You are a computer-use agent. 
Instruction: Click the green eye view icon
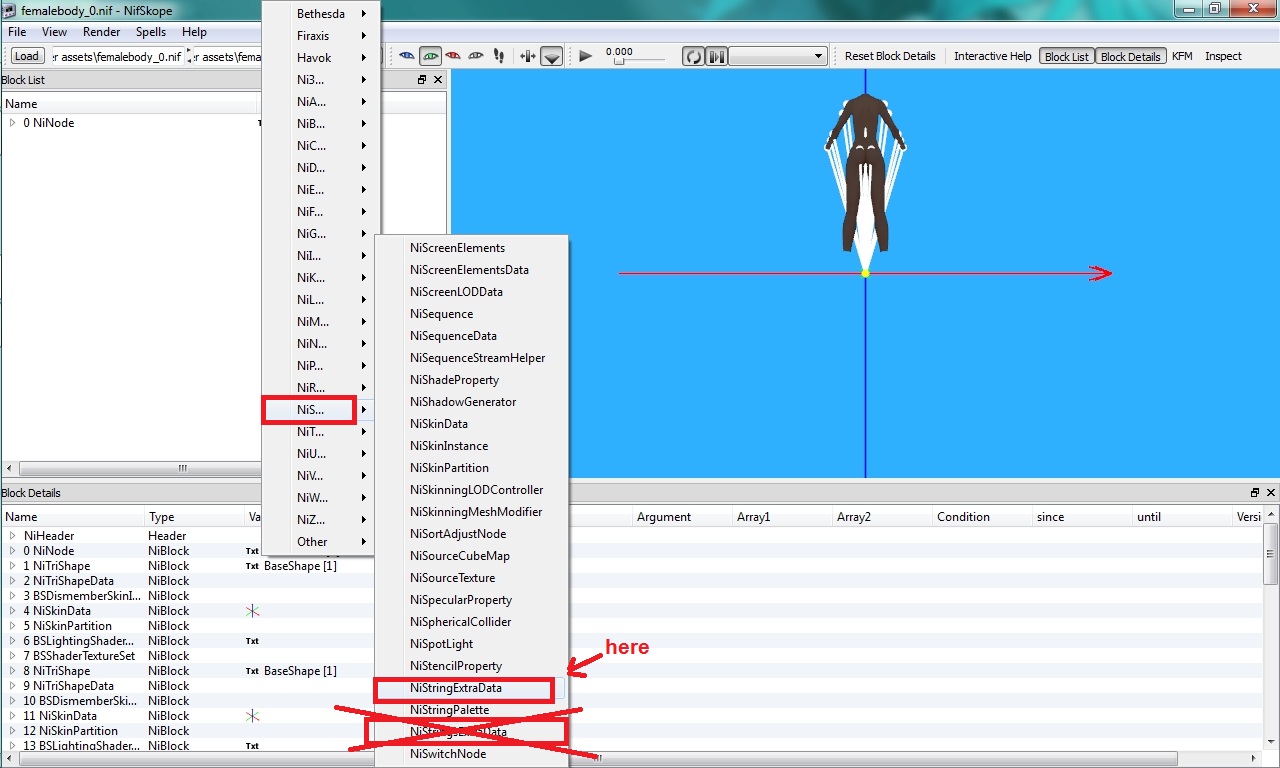tap(431, 56)
